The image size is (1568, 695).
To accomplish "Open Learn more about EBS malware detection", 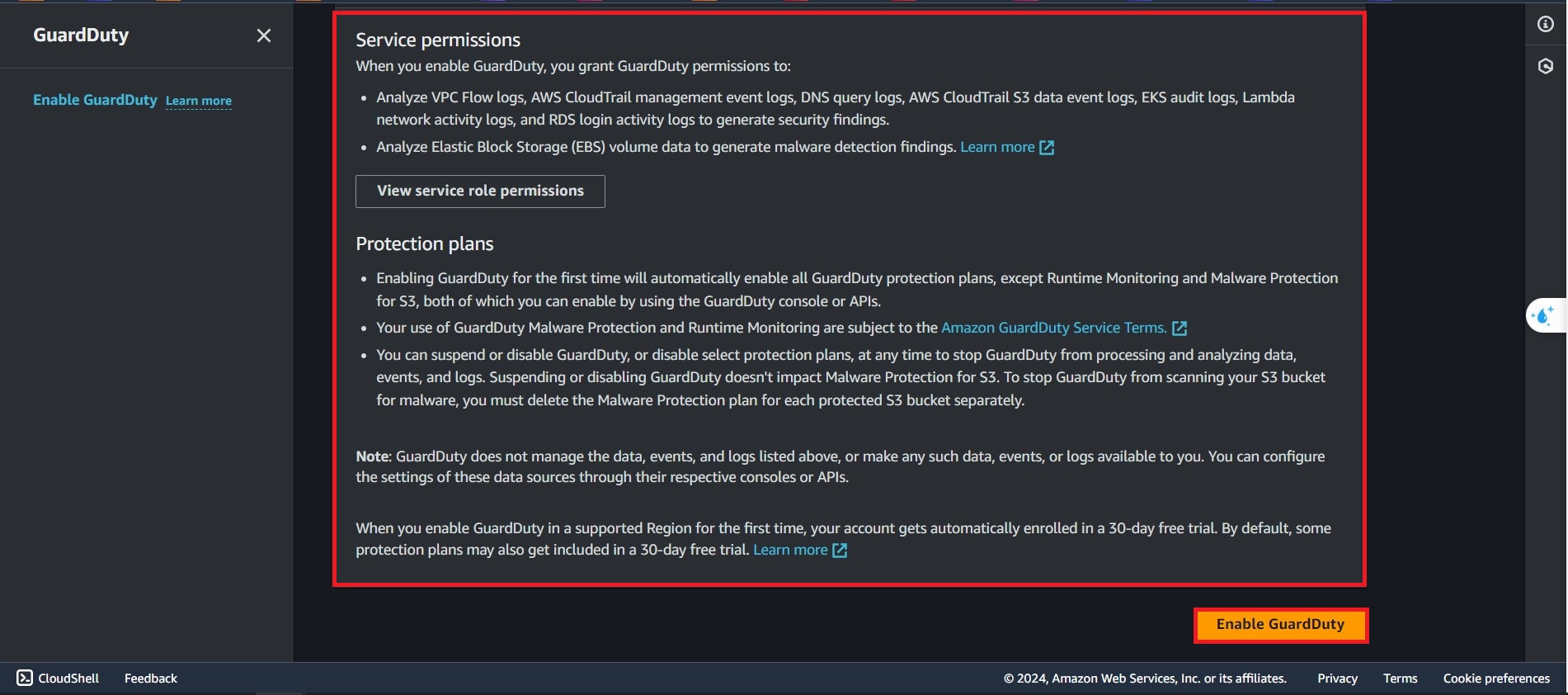I will [x=997, y=147].
